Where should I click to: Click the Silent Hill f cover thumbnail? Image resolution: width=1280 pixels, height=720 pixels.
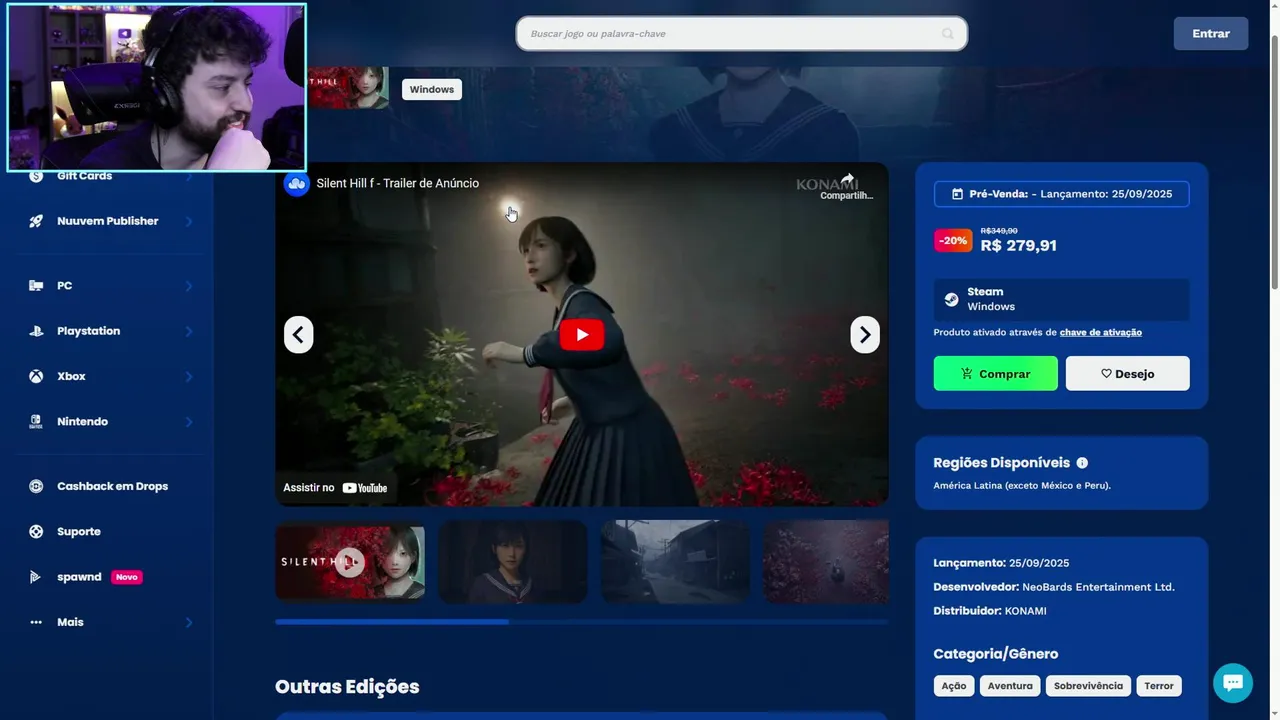point(348,88)
